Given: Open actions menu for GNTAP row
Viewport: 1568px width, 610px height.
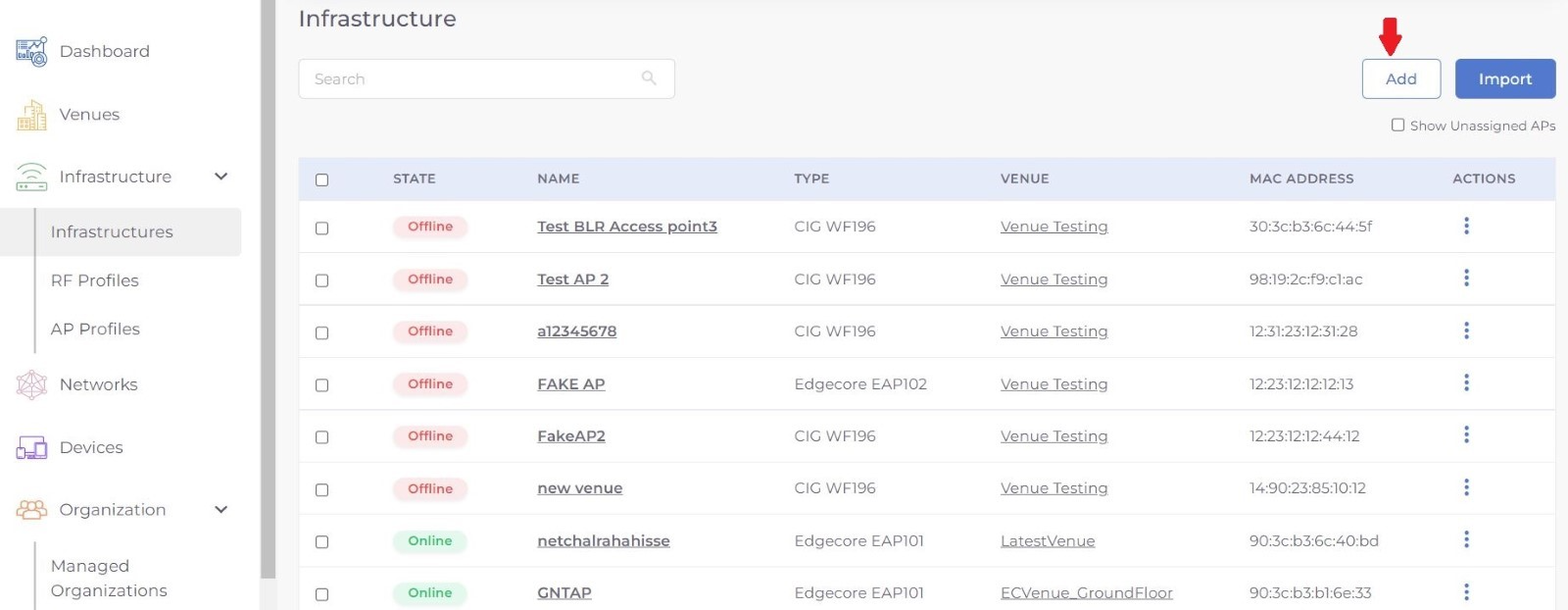Looking at the screenshot, I should (x=1466, y=592).
